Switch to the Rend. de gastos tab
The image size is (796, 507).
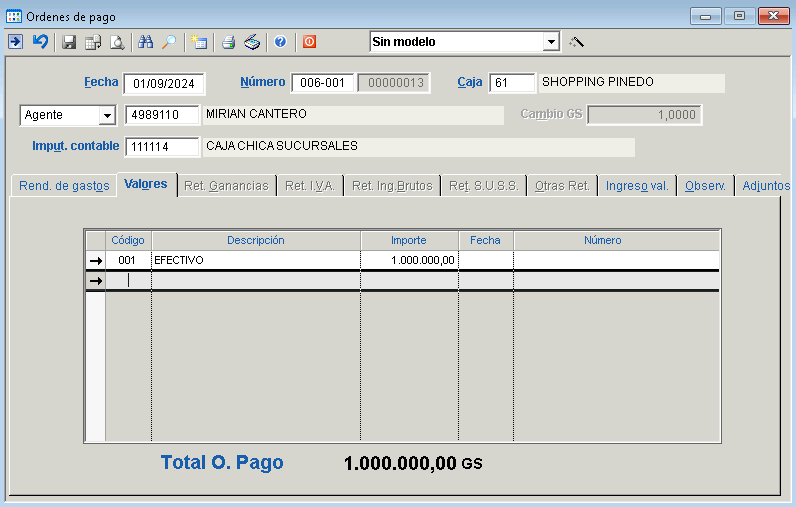[x=64, y=186]
